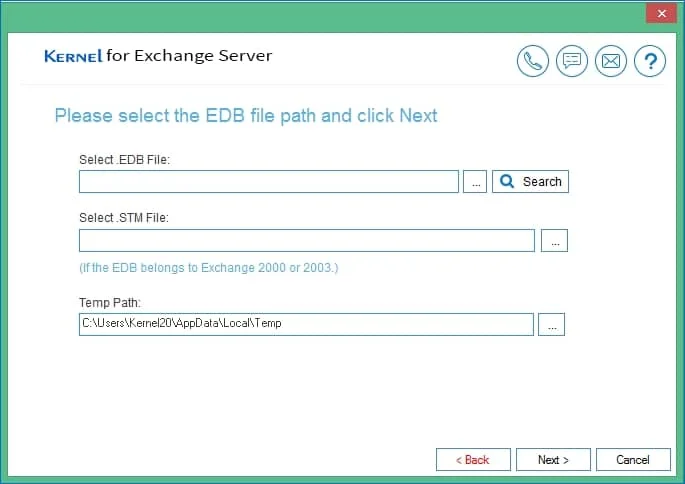685x484 pixels.
Task: Browse for the Temp Path folder
Action: coord(551,325)
